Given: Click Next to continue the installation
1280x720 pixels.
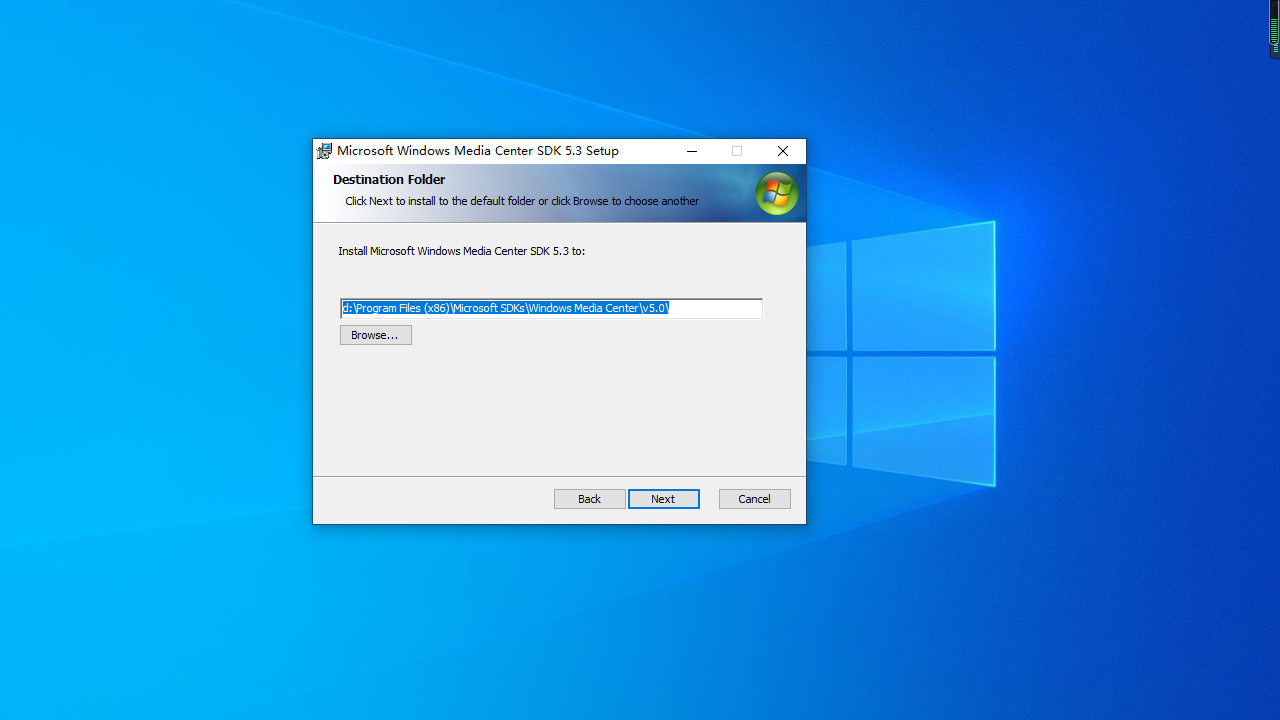Looking at the screenshot, I should [x=663, y=498].
